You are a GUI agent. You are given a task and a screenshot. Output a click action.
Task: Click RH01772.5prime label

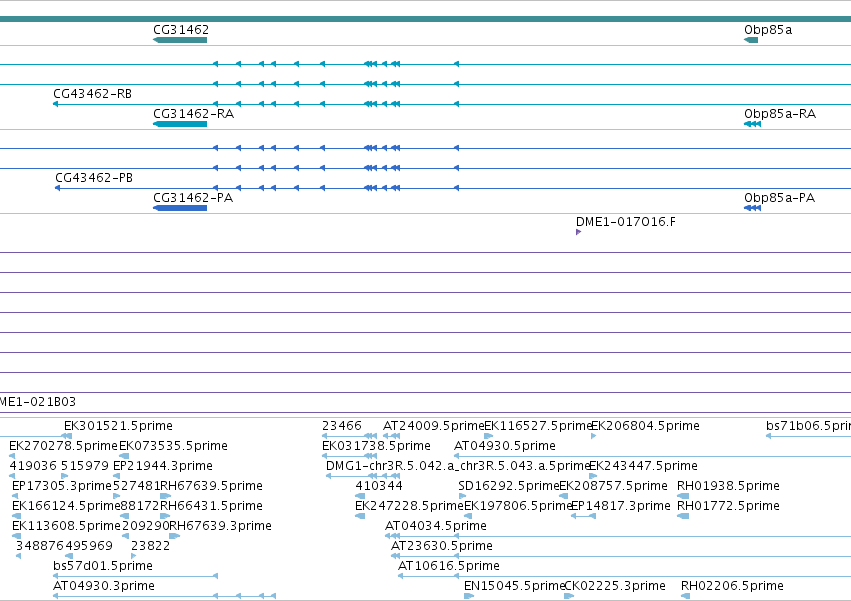click(728, 506)
